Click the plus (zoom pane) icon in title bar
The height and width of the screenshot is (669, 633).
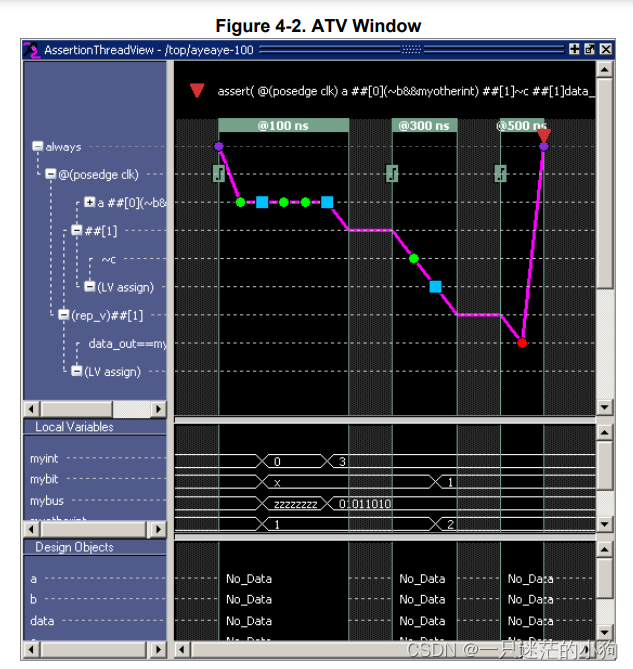[574, 49]
